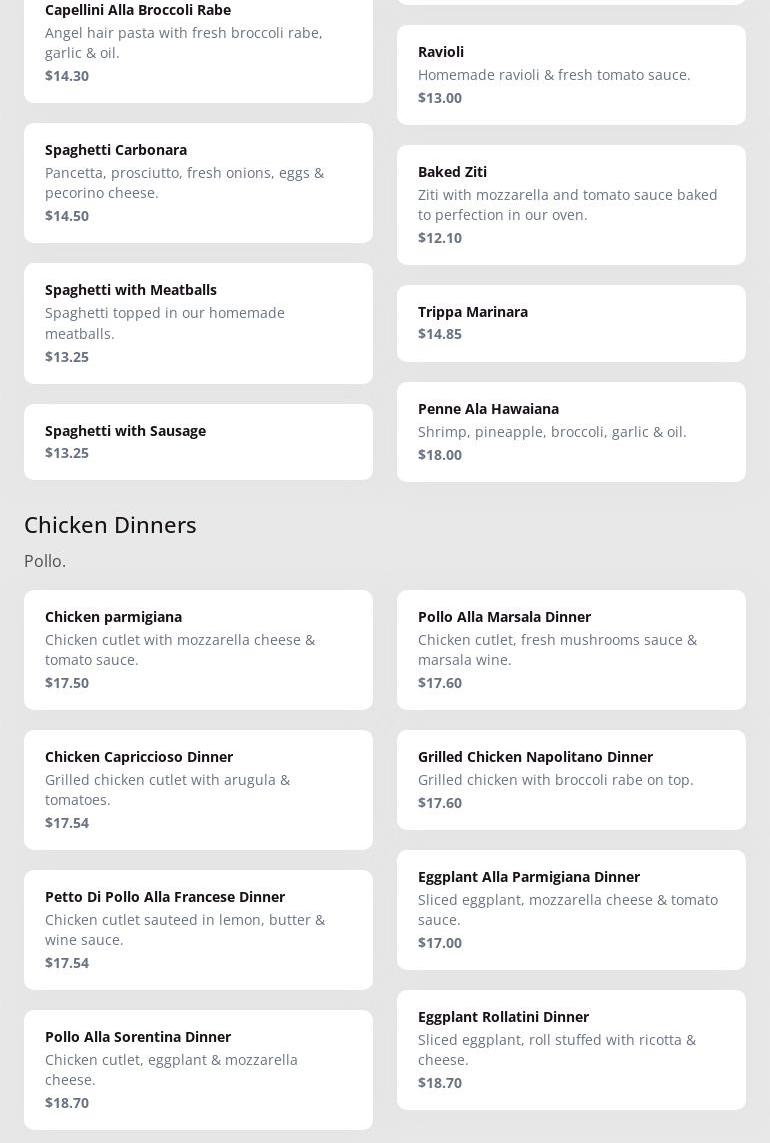Click the $18.00 price under Penne Ala Hawaiana

[440, 455]
